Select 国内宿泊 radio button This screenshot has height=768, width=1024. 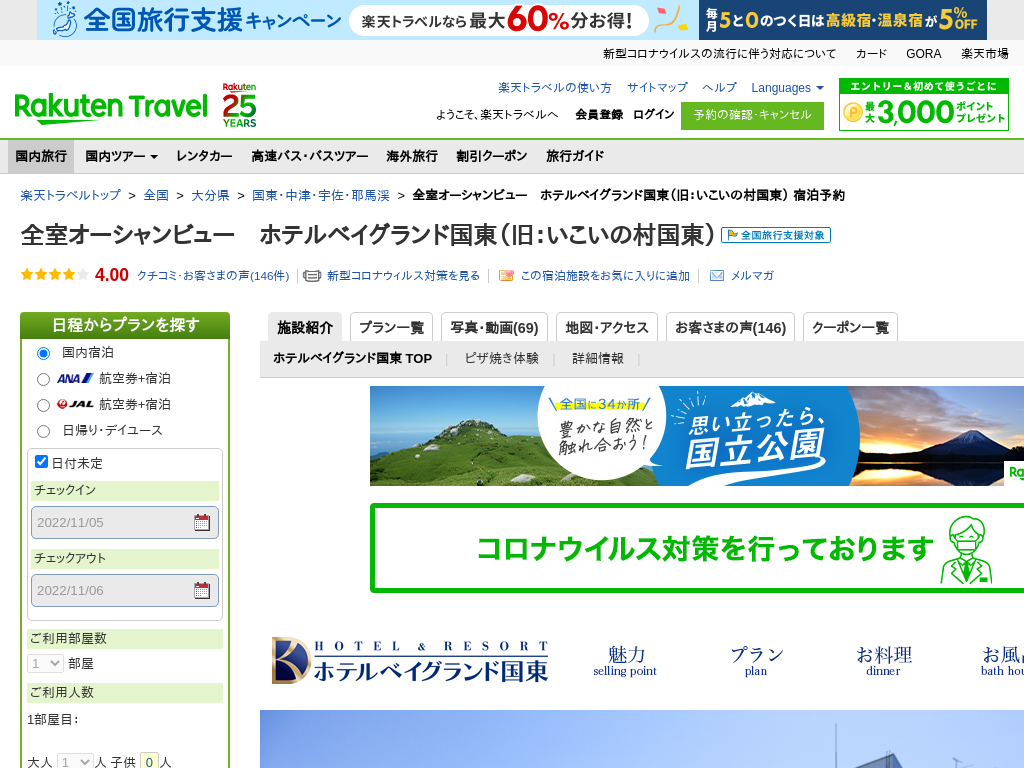[43, 353]
